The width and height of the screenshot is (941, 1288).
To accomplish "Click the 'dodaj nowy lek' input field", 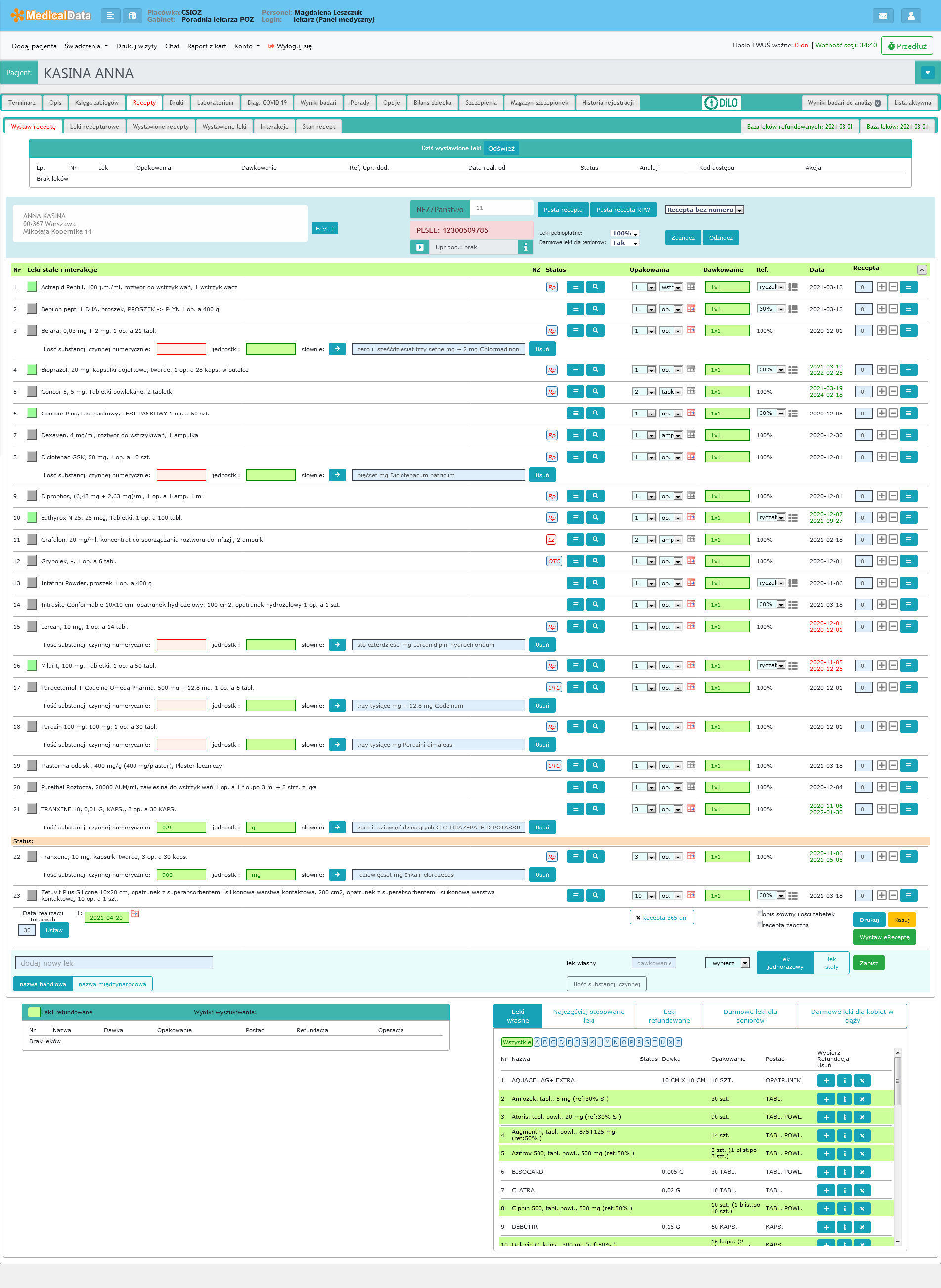I will [x=114, y=963].
